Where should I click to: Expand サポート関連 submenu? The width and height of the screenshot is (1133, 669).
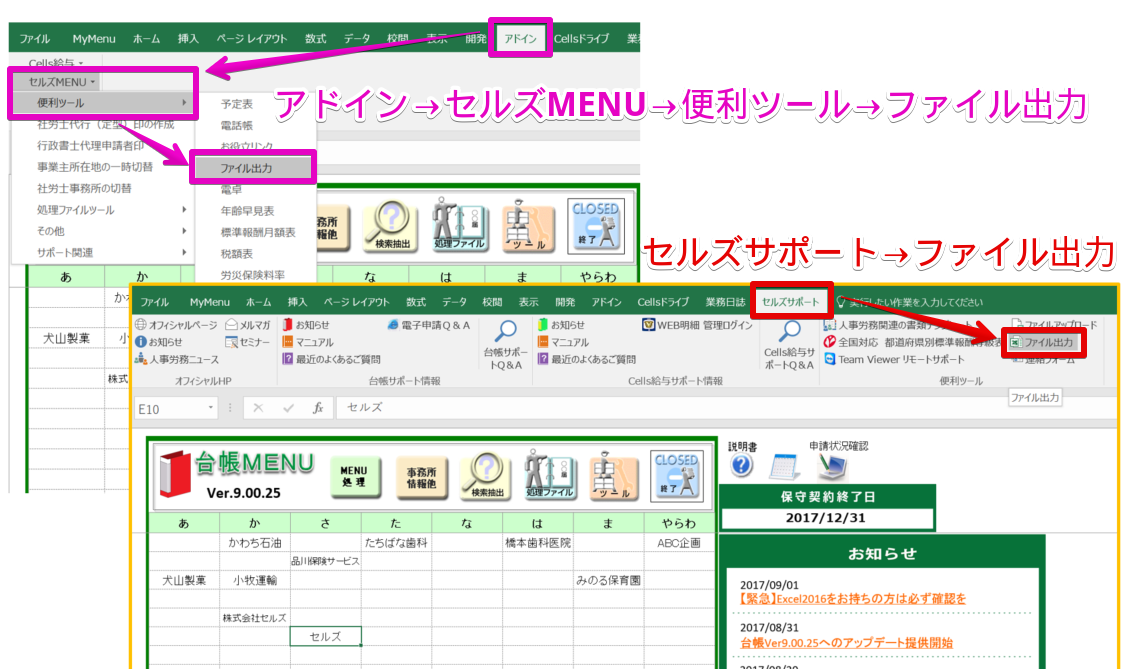pyautogui.click(x=103, y=253)
